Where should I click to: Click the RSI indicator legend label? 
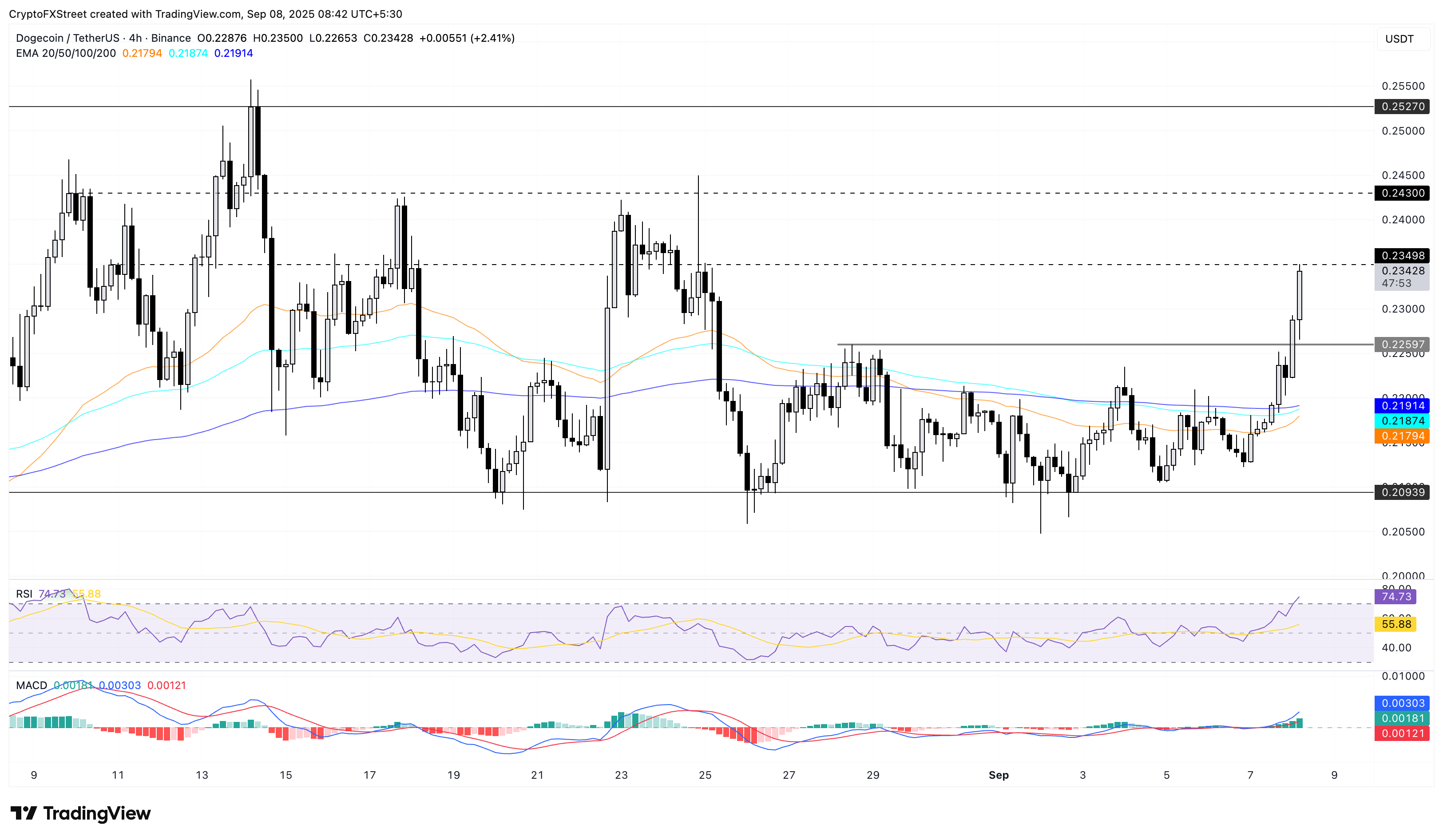pos(24,594)
